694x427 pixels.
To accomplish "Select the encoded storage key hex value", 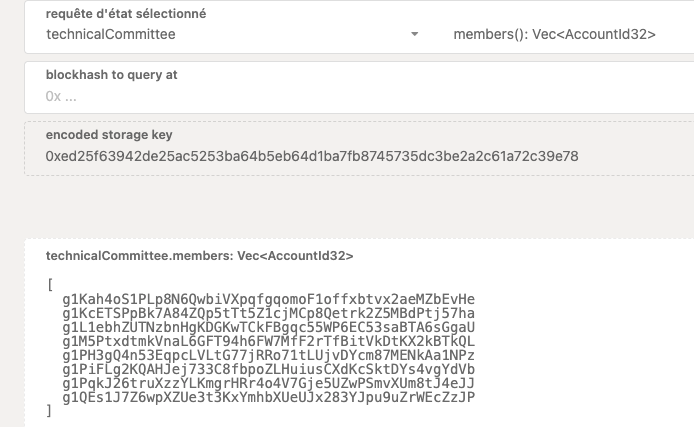I will 312,156.
